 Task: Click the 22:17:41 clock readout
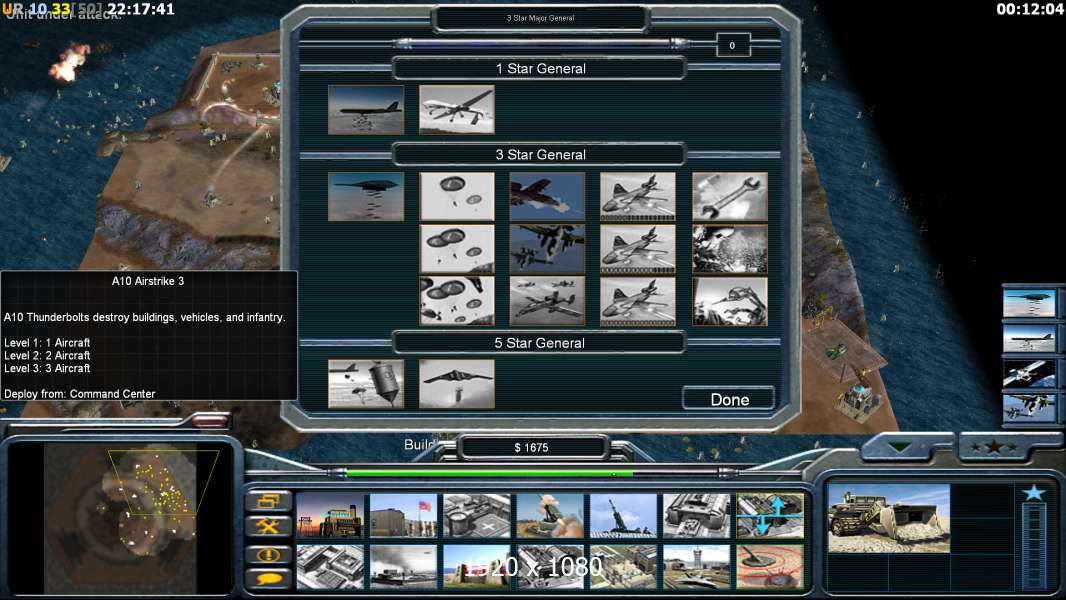click(x=141, y=9)
